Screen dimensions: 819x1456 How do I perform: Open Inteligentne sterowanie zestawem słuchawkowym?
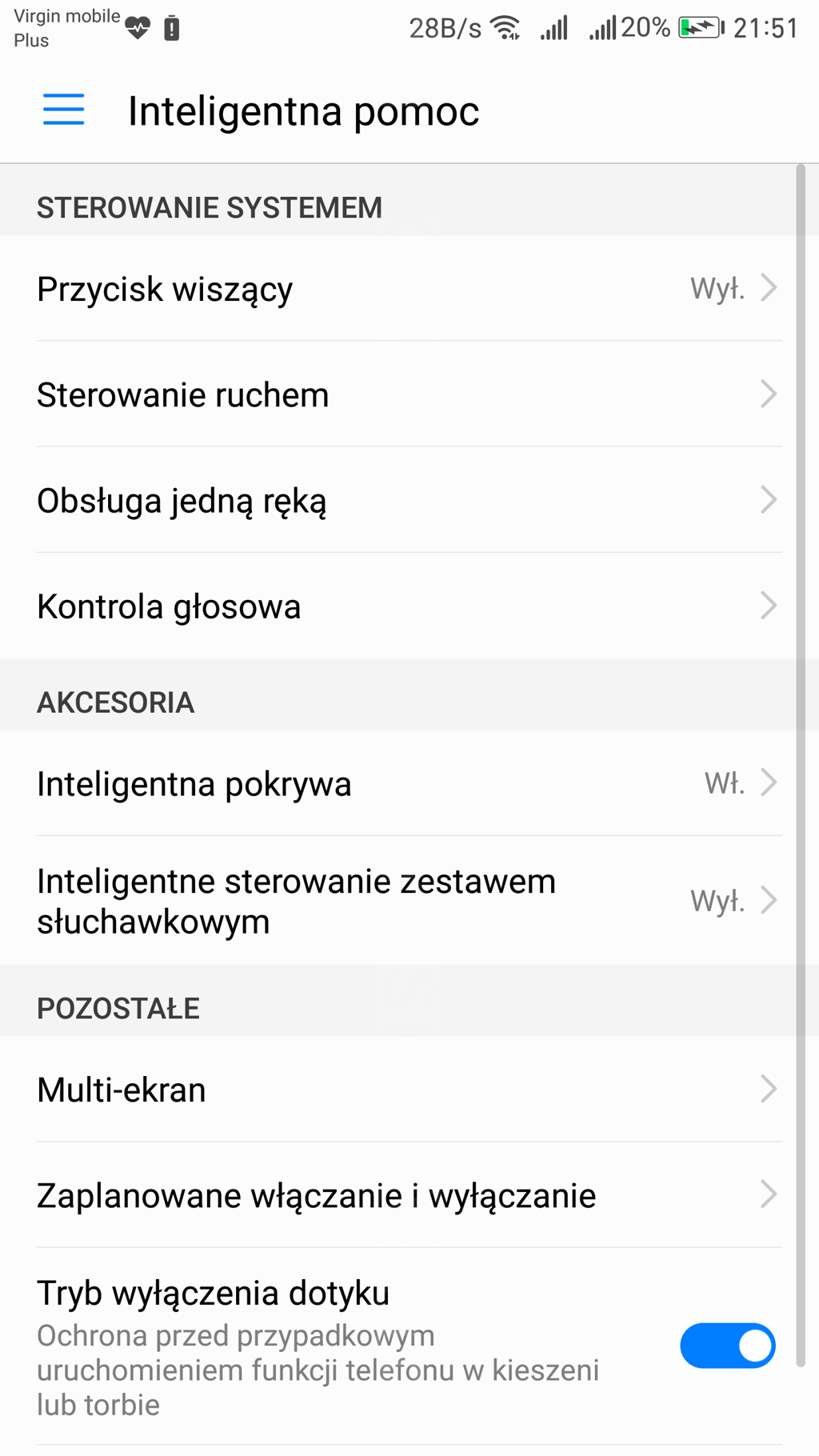pos(296,901)
